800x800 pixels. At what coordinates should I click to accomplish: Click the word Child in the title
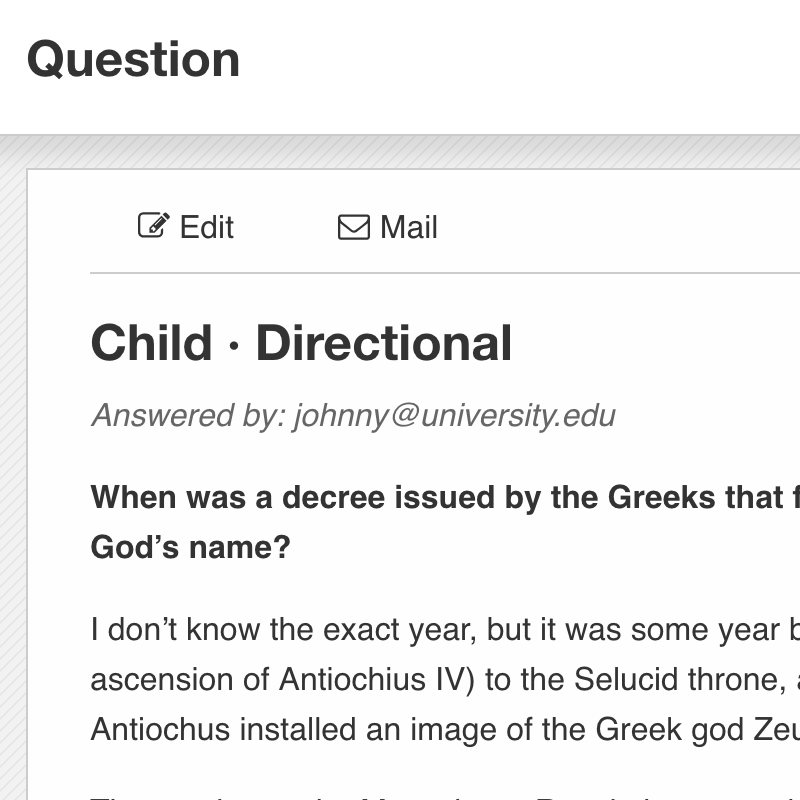(151, 343)
